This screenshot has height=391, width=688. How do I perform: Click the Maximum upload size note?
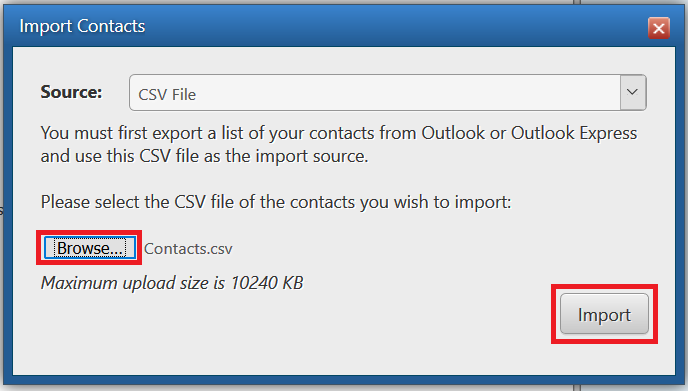point(172,283)
